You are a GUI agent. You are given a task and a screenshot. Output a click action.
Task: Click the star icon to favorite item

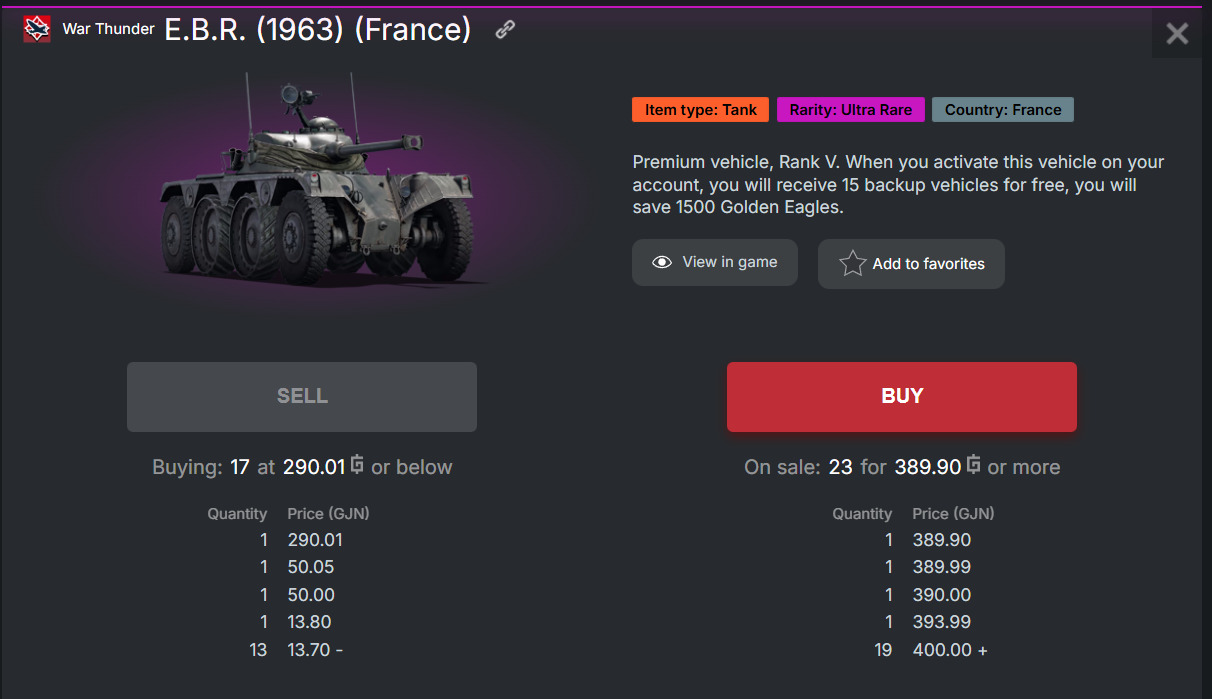tap(852, 264)
